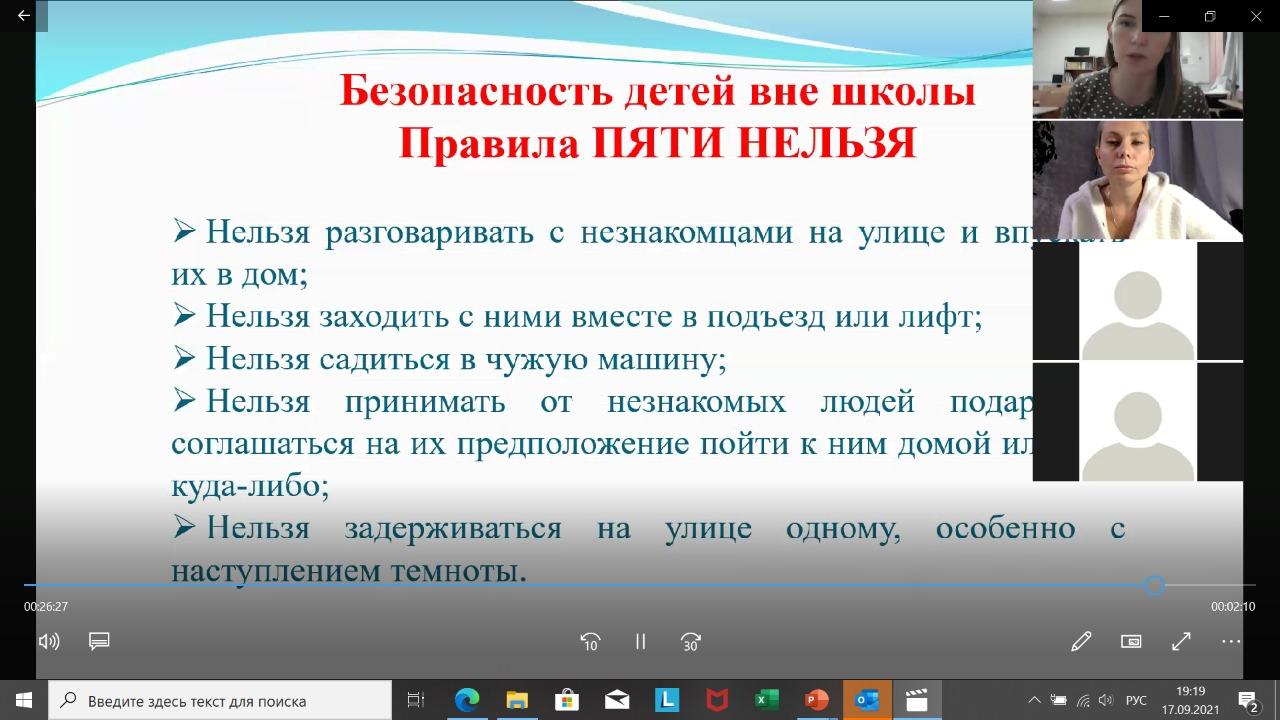Open Microsoft Store from the taskbar
The height and width of the screenshot is (720, 1280).
567,700
